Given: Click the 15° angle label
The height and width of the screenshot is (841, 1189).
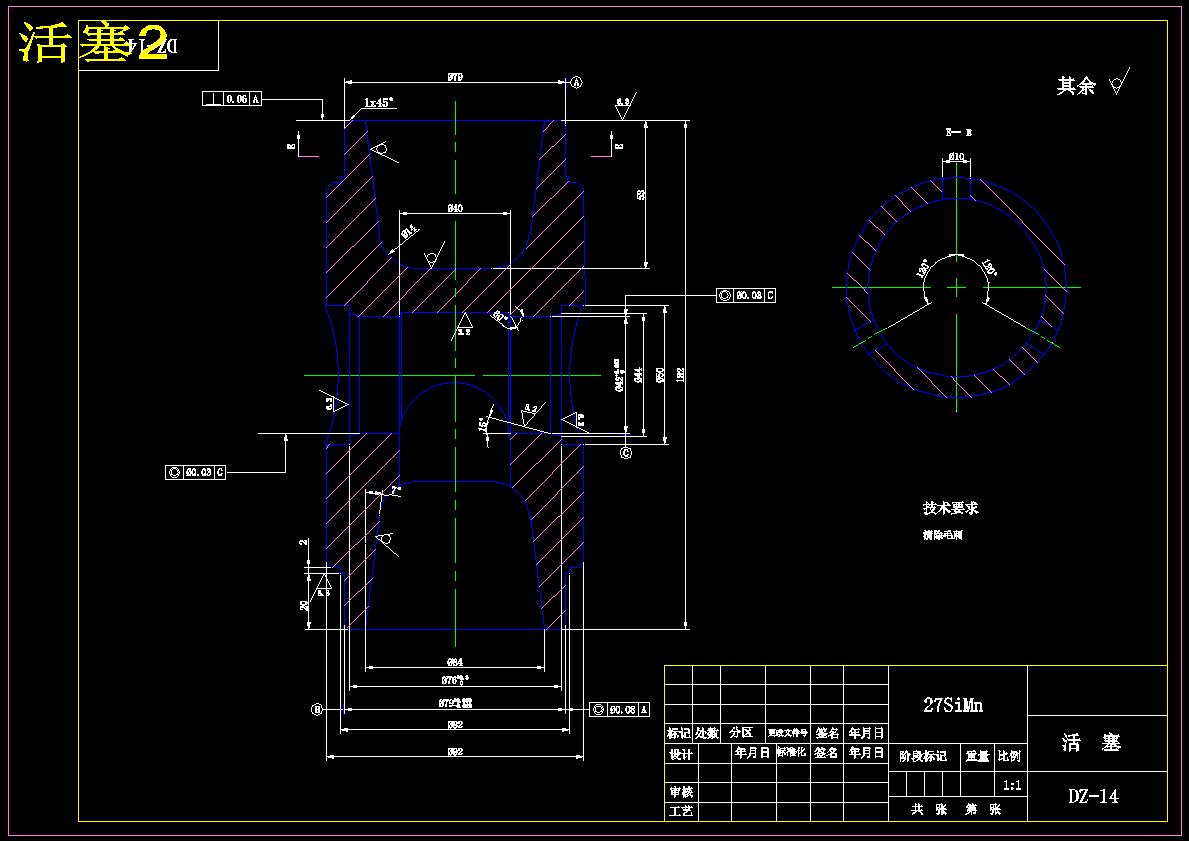Looking at the screenshot, I should 483,424.
